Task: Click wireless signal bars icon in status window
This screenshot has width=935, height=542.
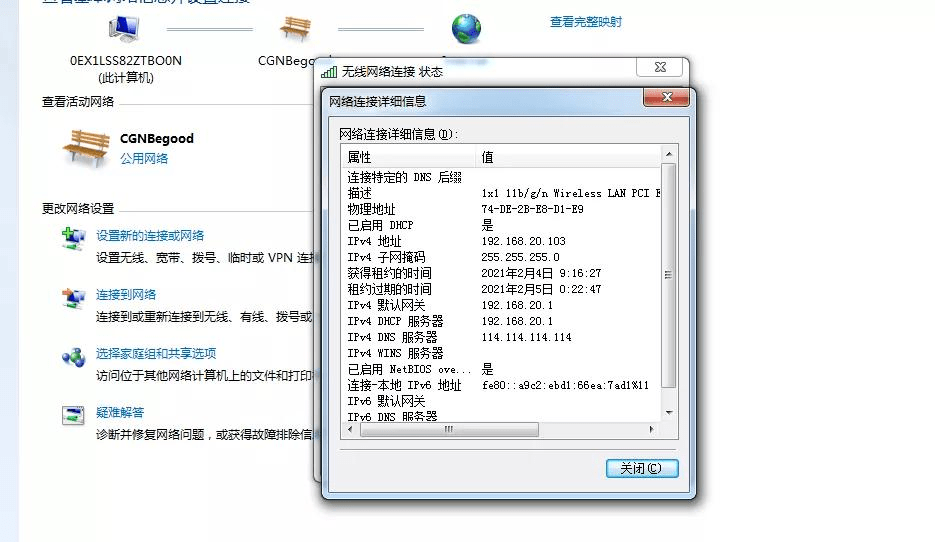Action: [x=329, y=72]
